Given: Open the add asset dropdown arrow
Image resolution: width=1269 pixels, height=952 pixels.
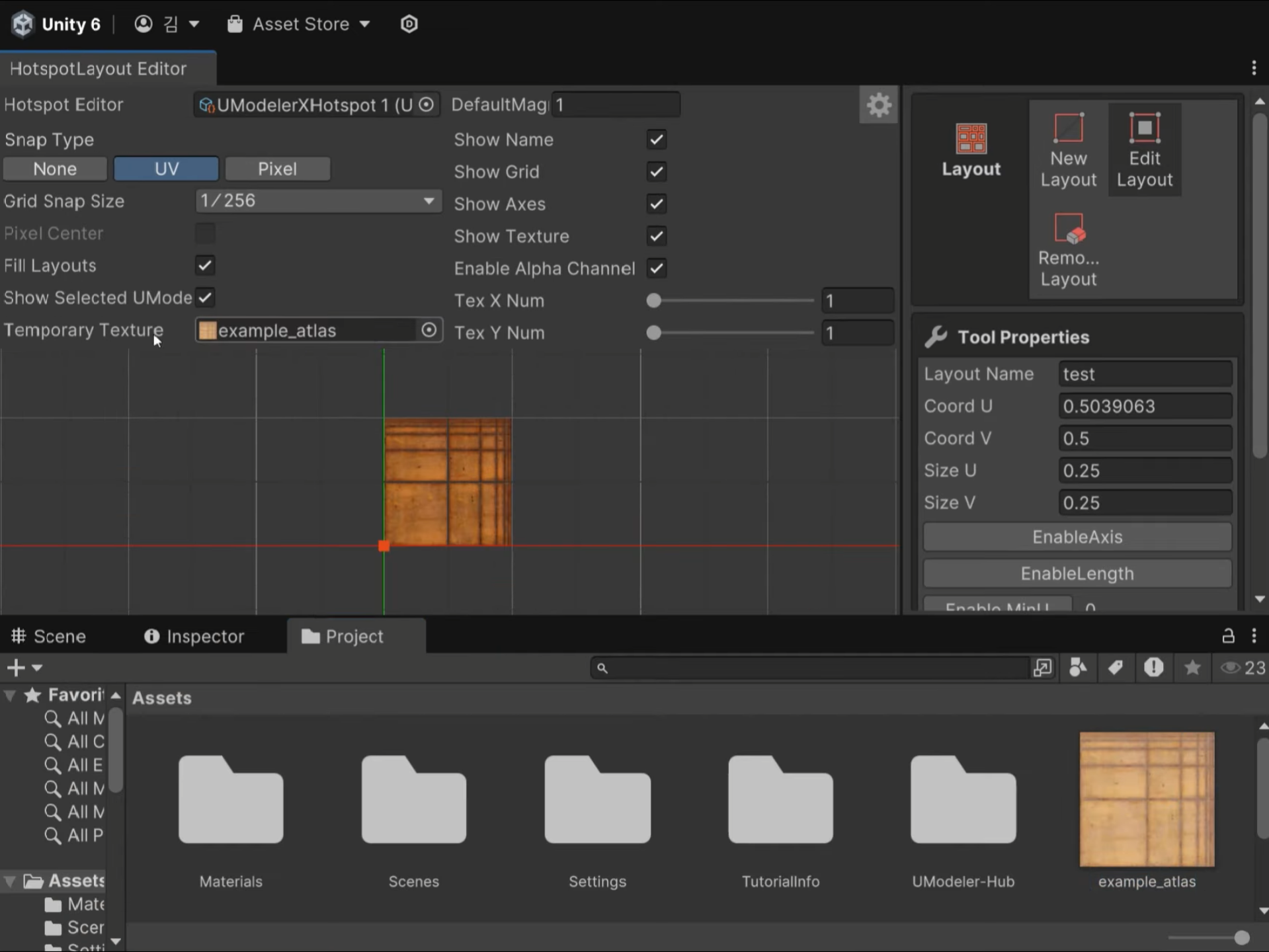Looking at the screenshot, I should [37, 668].
